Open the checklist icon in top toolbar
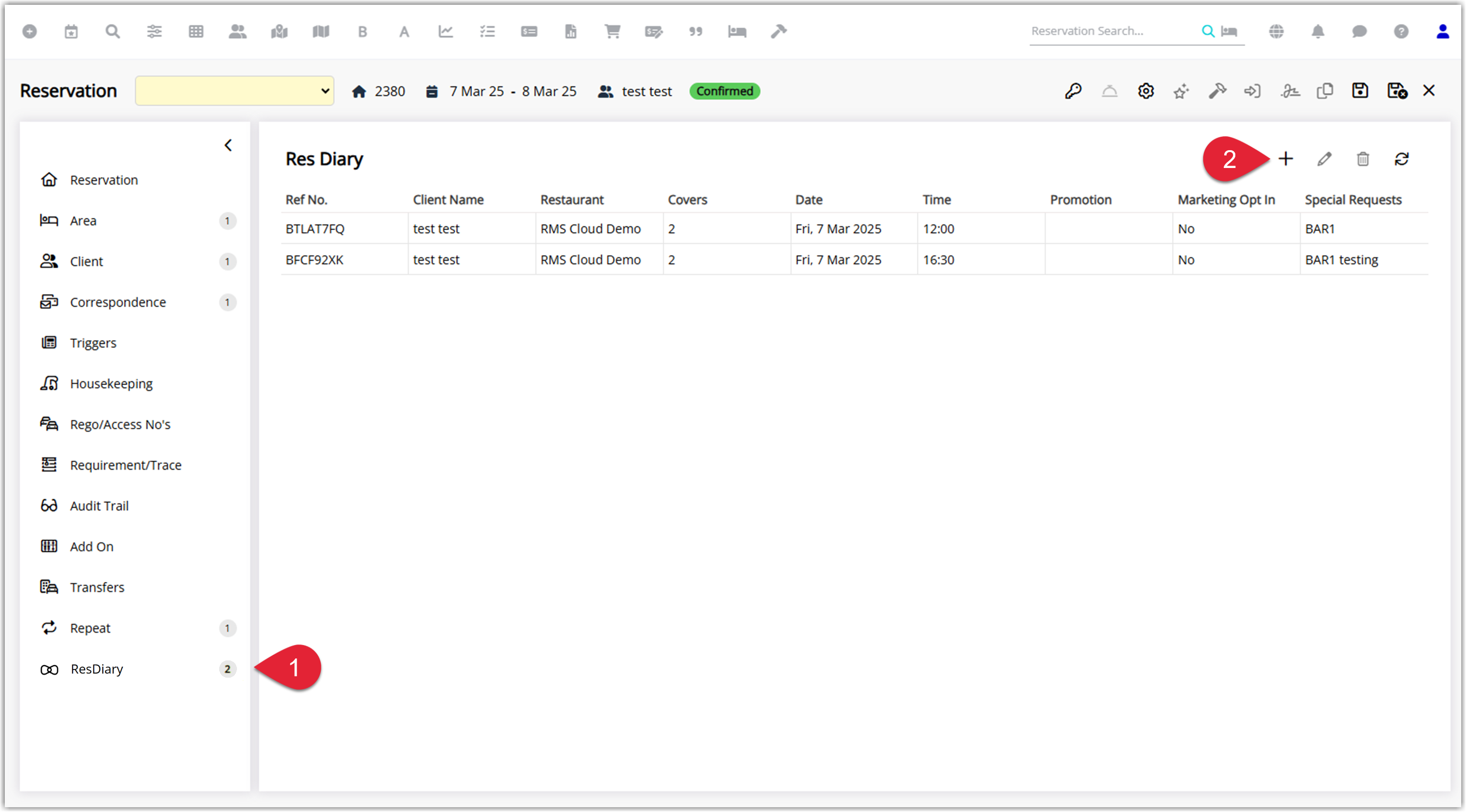Screen dimensions: 1466x812 (487, 31)
